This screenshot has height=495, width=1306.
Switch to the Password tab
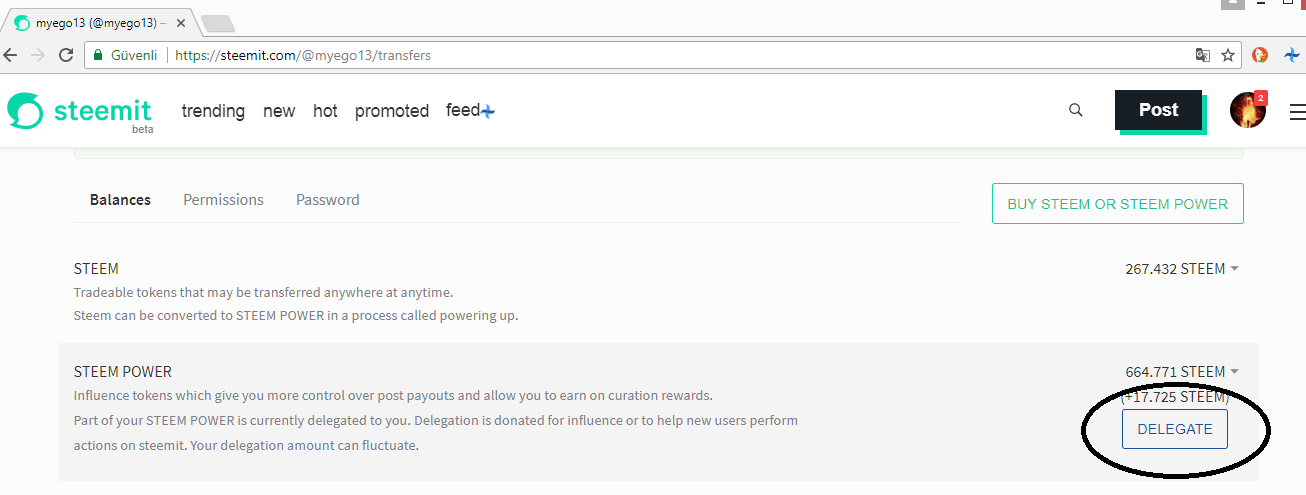(x=327, y=200)
